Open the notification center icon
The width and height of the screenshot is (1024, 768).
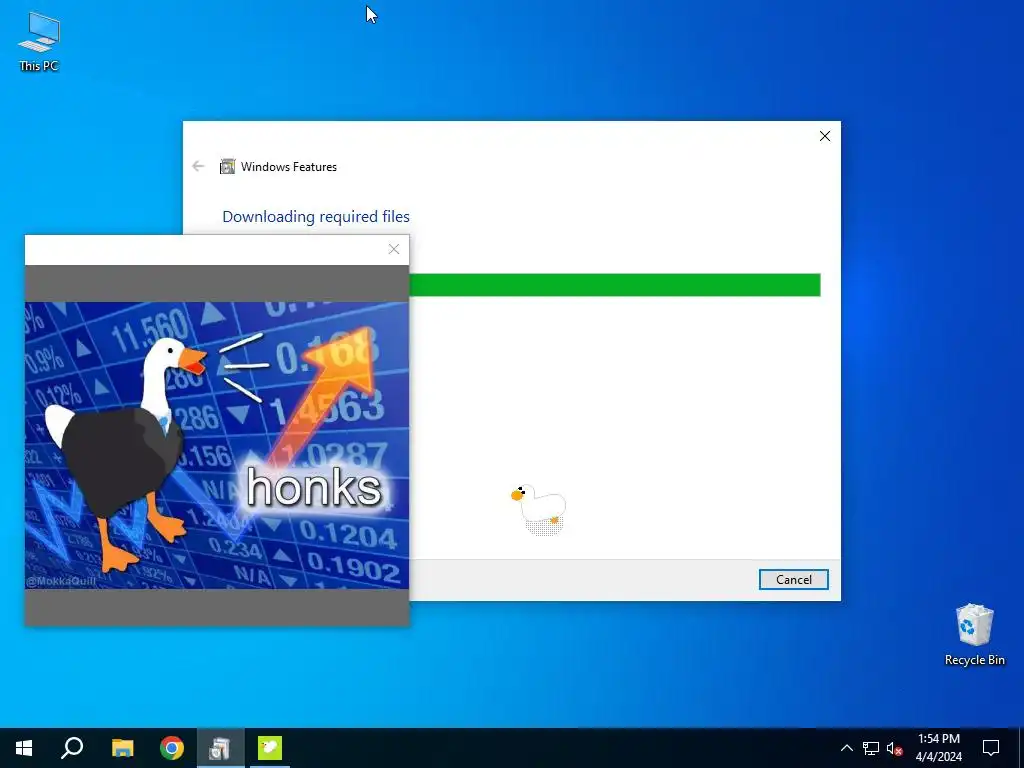(x=991, y=748)
